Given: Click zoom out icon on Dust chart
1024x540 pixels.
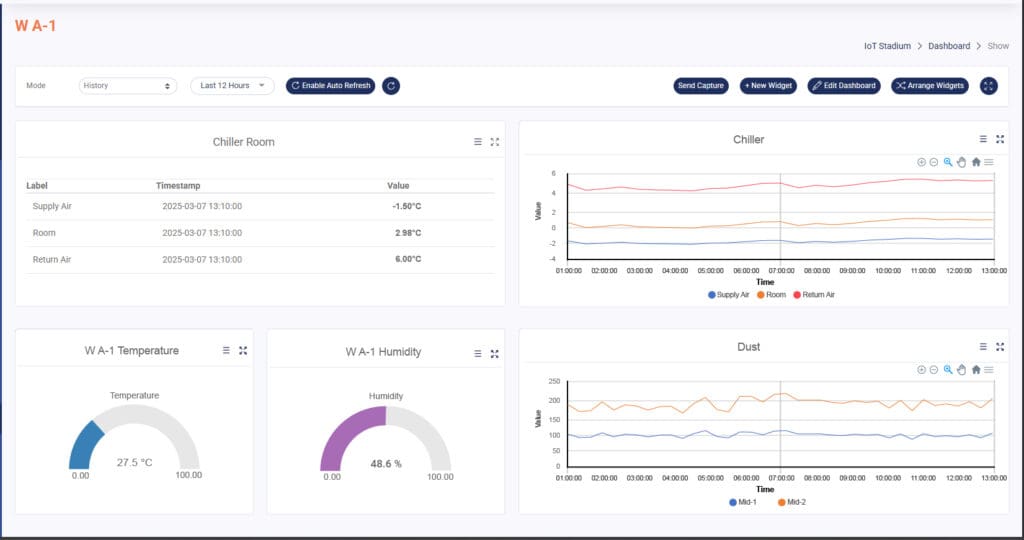Looking at the screenshot, I should (934, 370).
